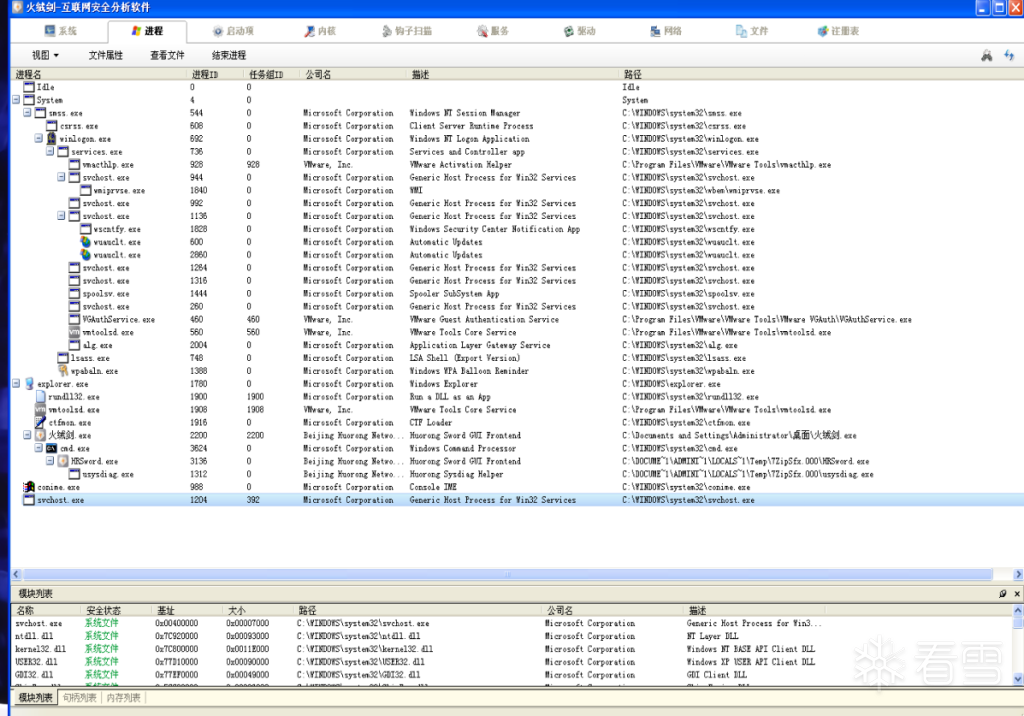1024x716 pixels.
Task: Click the wuauclt.exe PID 600 icon
Action: coord(86,242)
